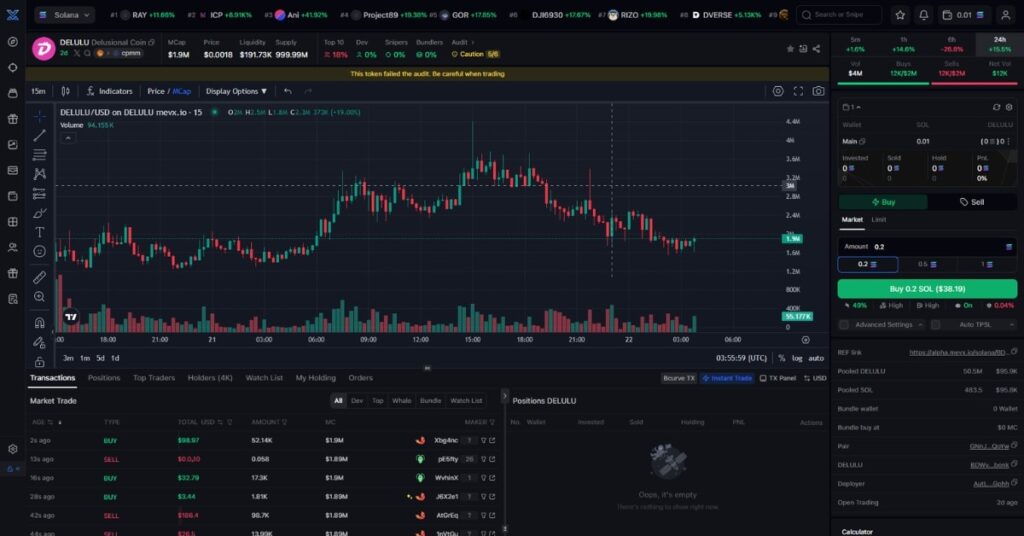Enter fullscreen chart mode
Screen dimensions: 1024x536
tap(798, 91)
